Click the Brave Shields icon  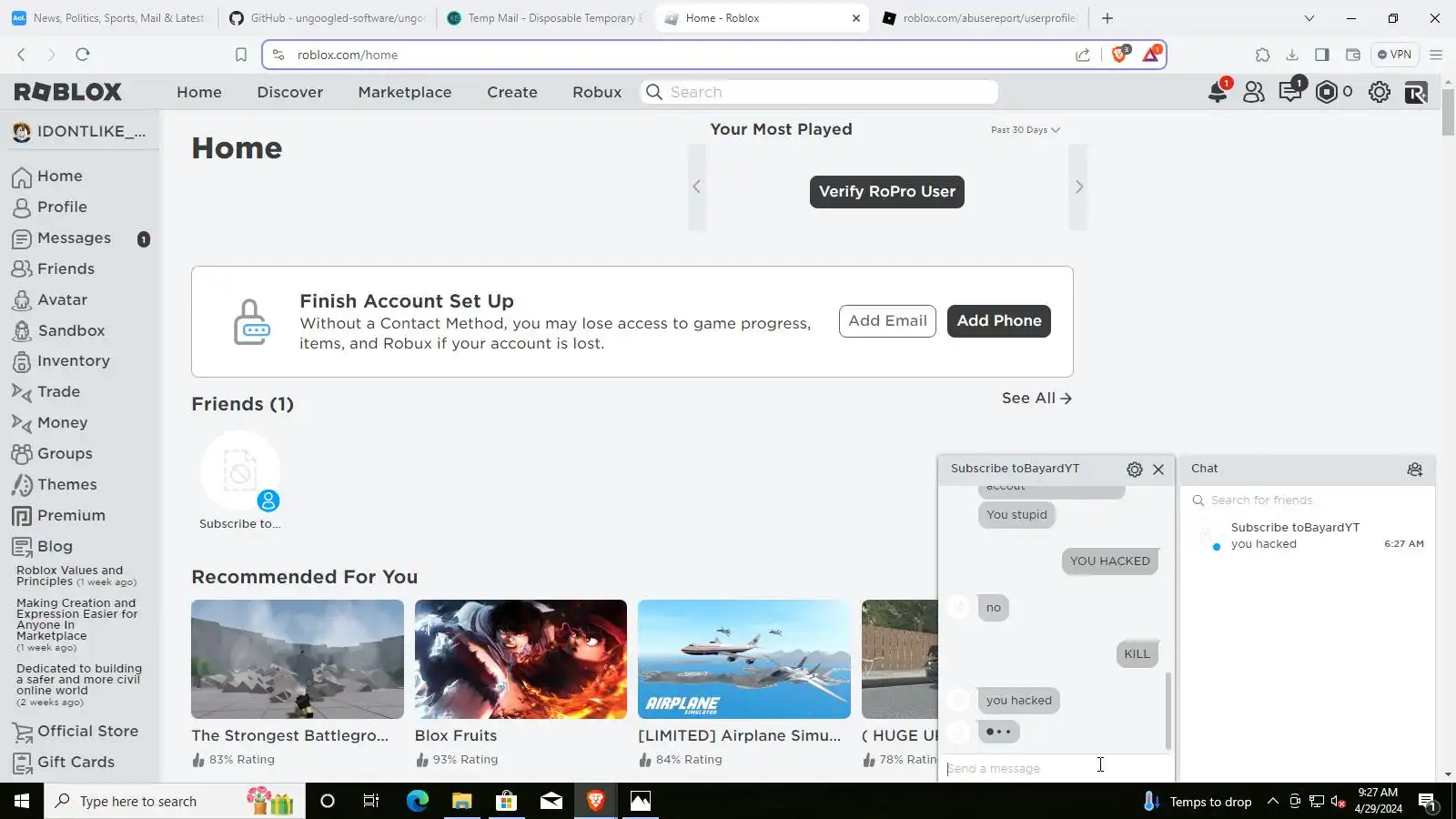click(x=1120, y=55)
